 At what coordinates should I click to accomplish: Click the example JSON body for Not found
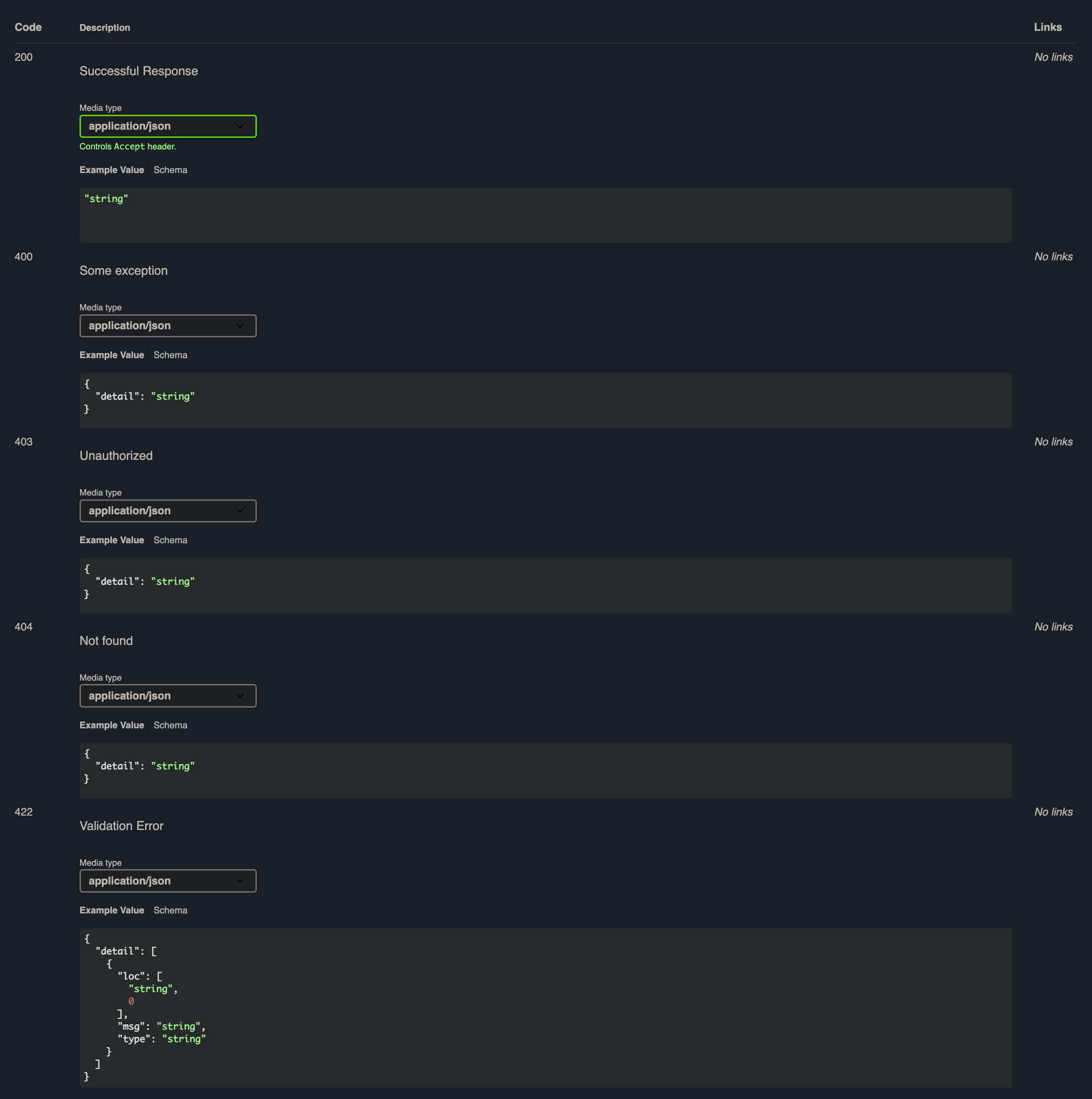coord(546,770)
